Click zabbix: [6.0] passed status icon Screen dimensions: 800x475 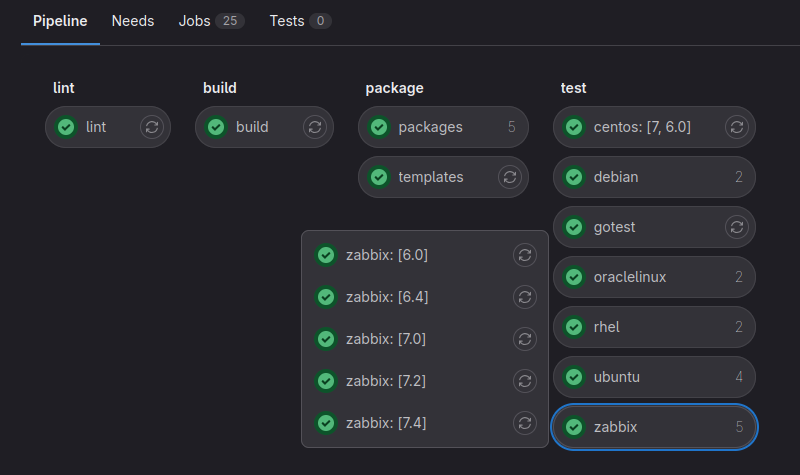coord(326,255)
